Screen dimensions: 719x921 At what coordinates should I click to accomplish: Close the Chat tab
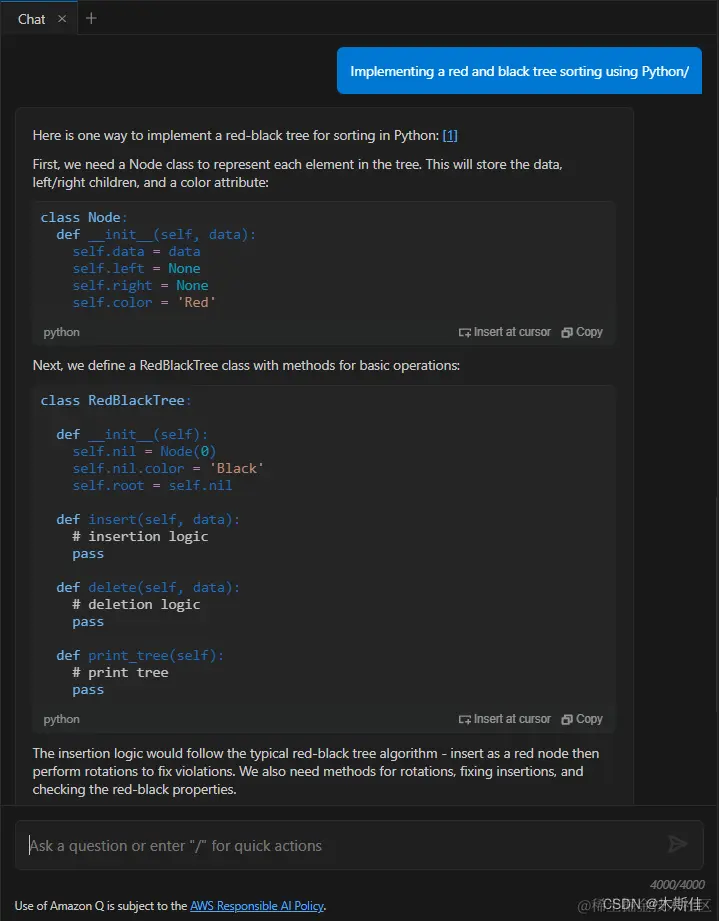tap(62, 19)
